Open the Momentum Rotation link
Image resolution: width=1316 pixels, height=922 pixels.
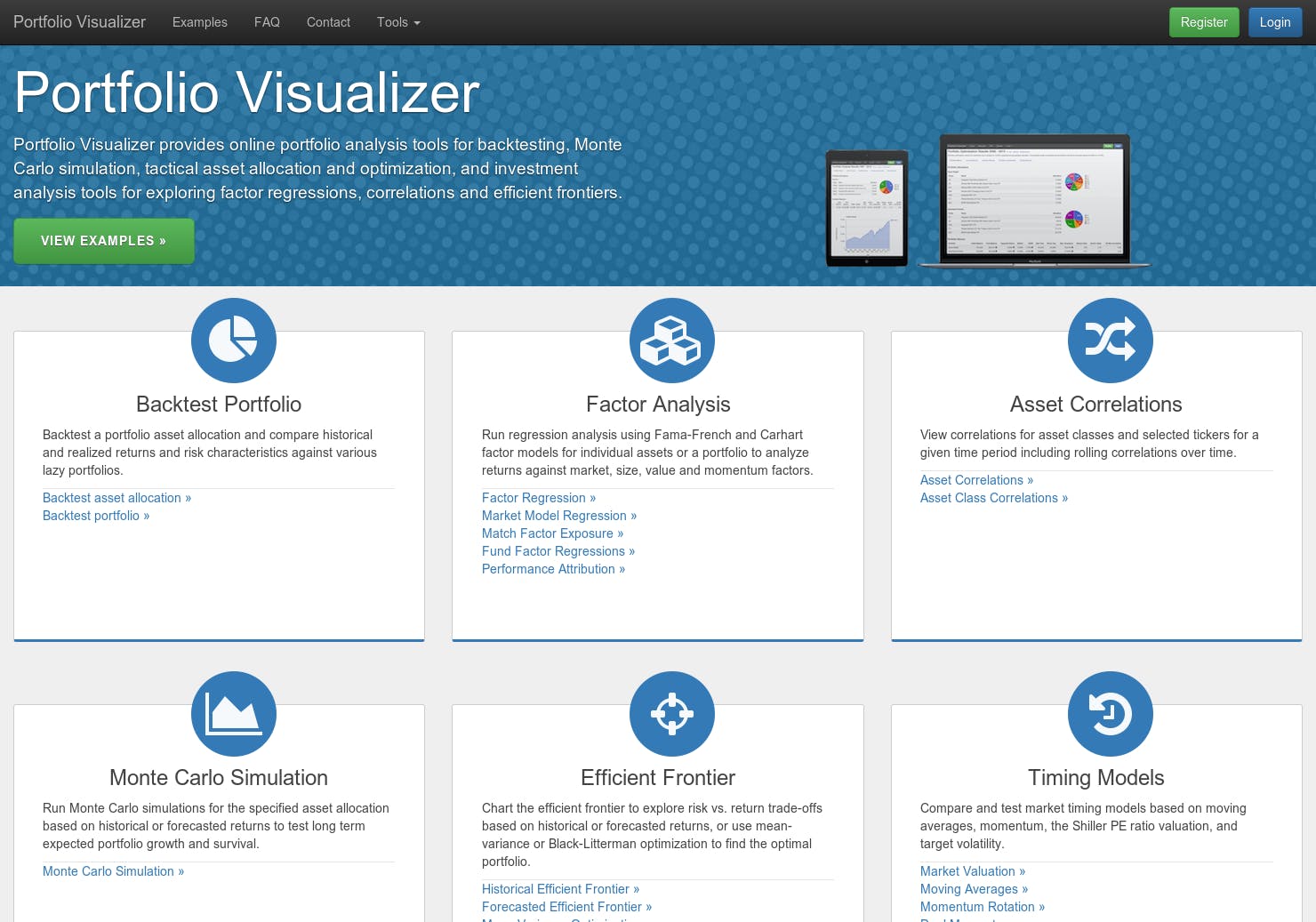(x=983, y=907)
